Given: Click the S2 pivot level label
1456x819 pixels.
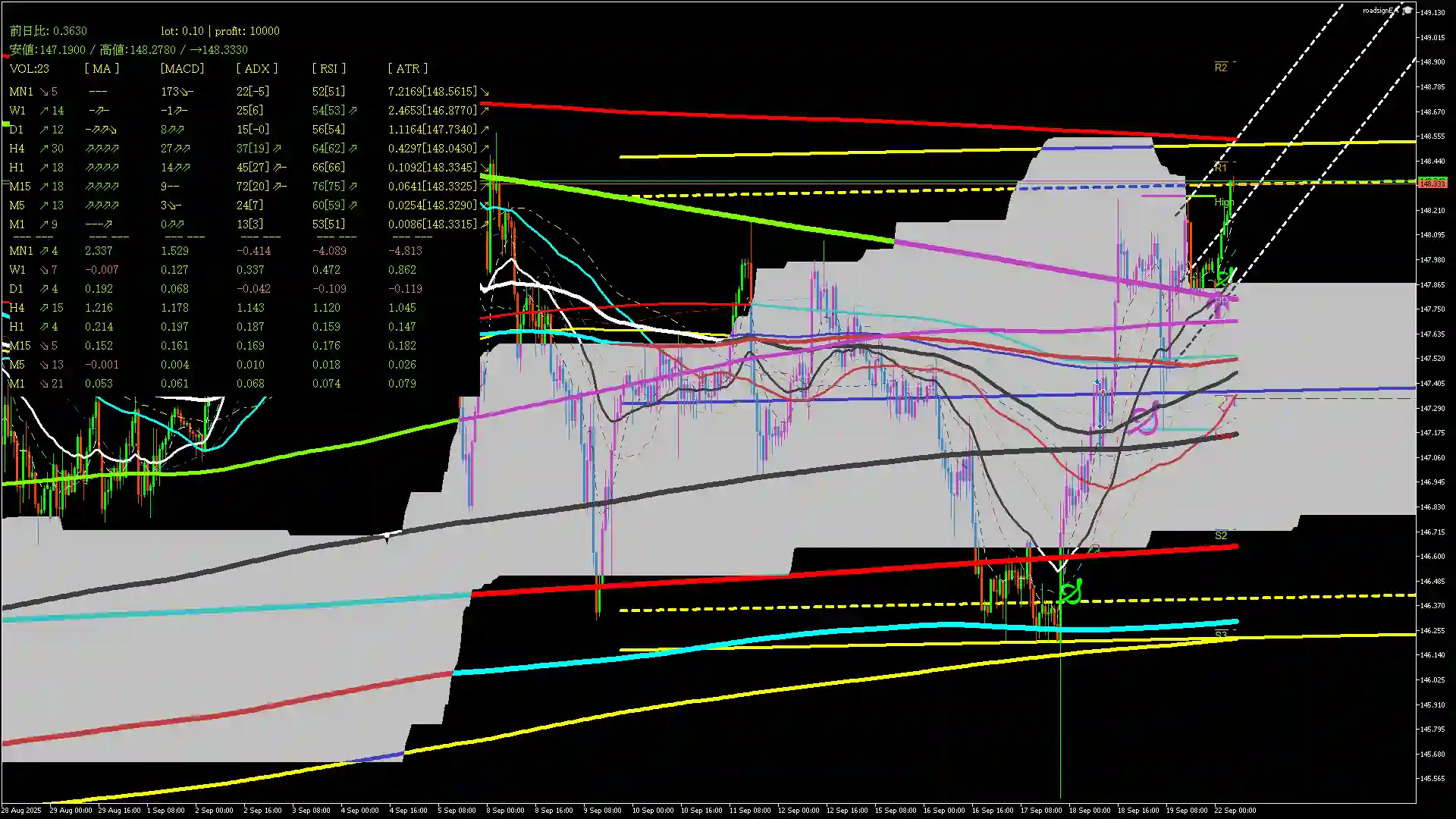Looking at the screenshot, I should tap(1220, 535).
